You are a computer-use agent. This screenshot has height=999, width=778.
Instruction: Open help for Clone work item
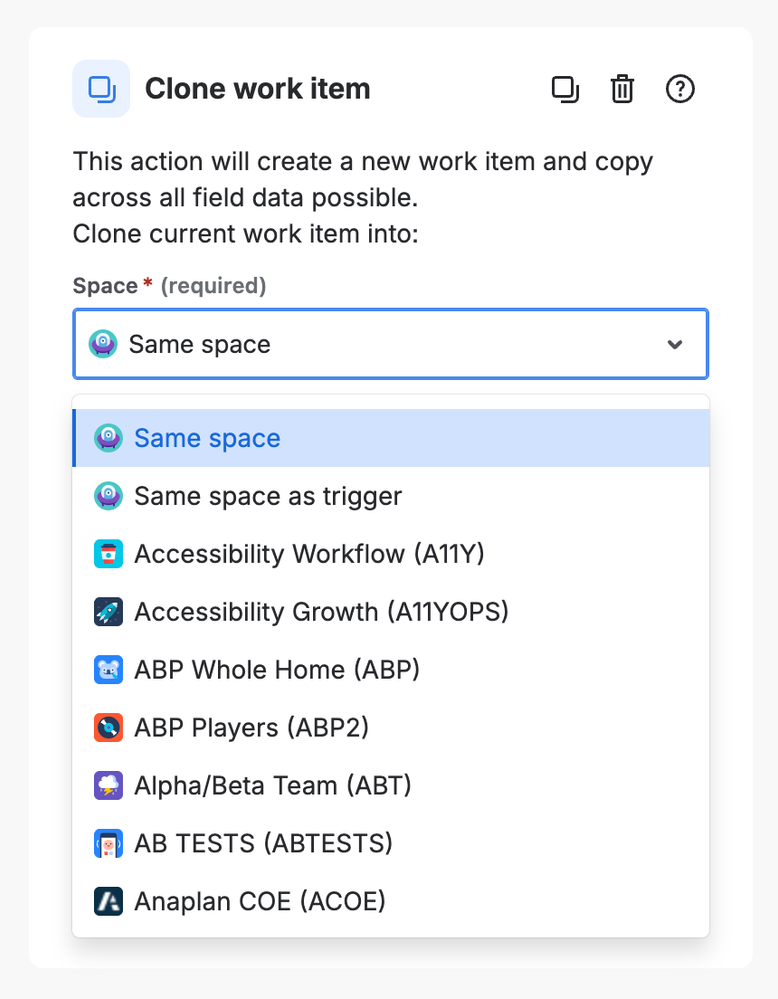coord(680,89)
